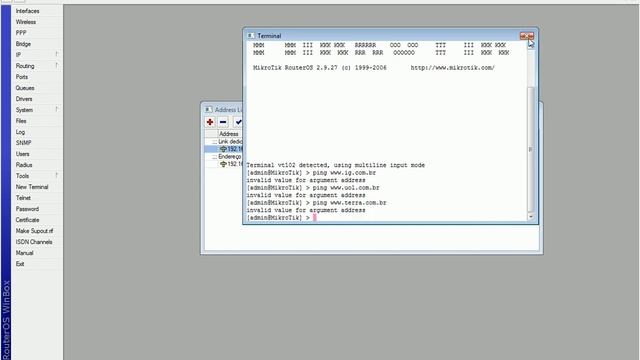Expand the System submenu
640x360 pixels.
click(x=37, y=110)
